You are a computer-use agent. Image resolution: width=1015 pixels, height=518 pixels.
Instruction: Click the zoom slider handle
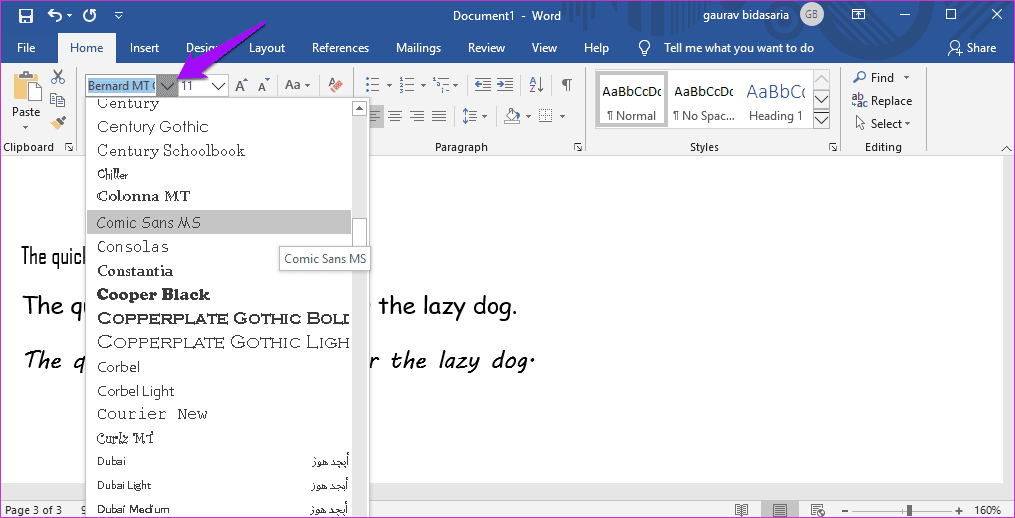pos(909,510)
